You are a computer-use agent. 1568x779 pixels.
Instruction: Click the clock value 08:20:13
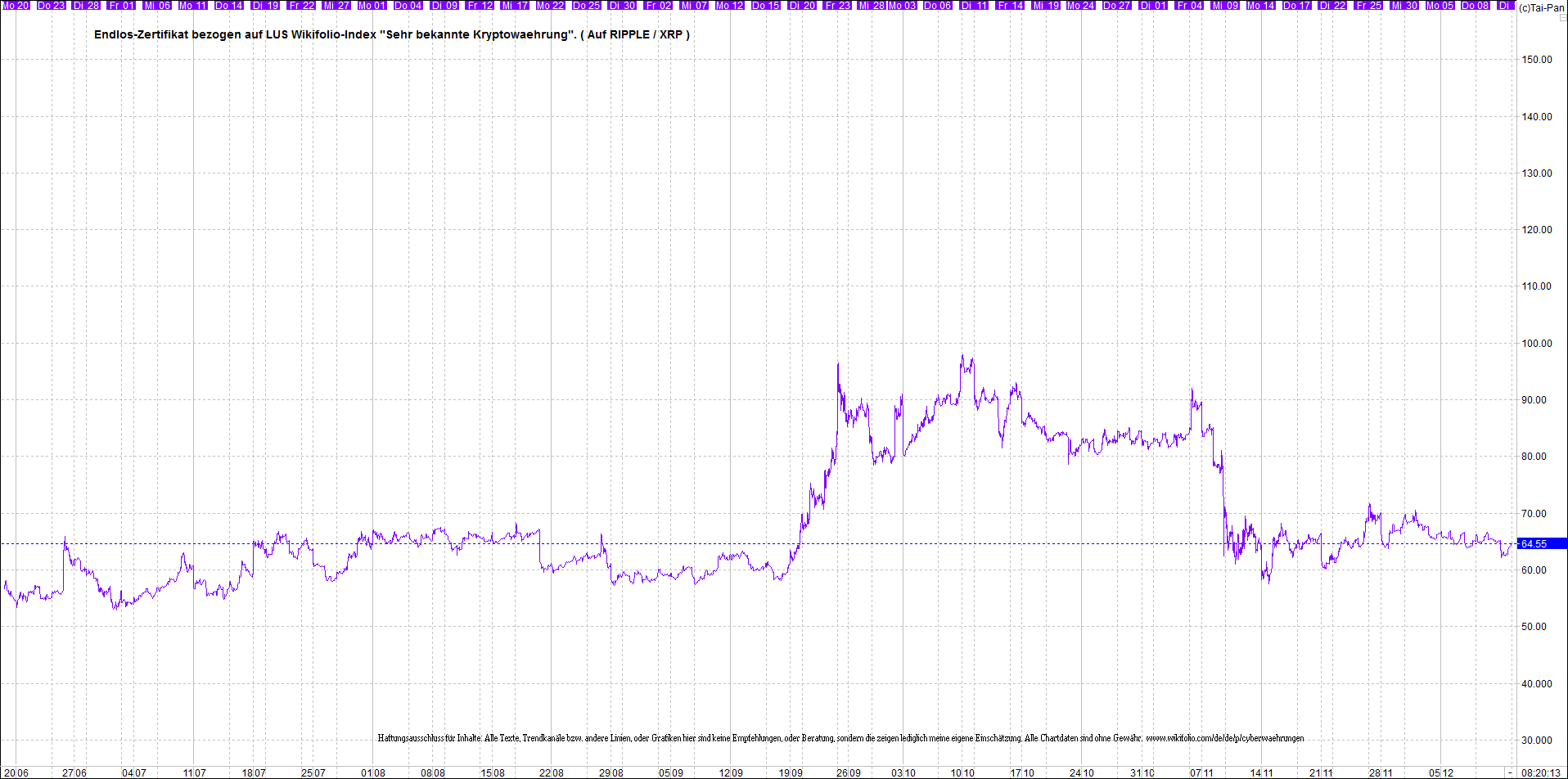coord(1539,772)
